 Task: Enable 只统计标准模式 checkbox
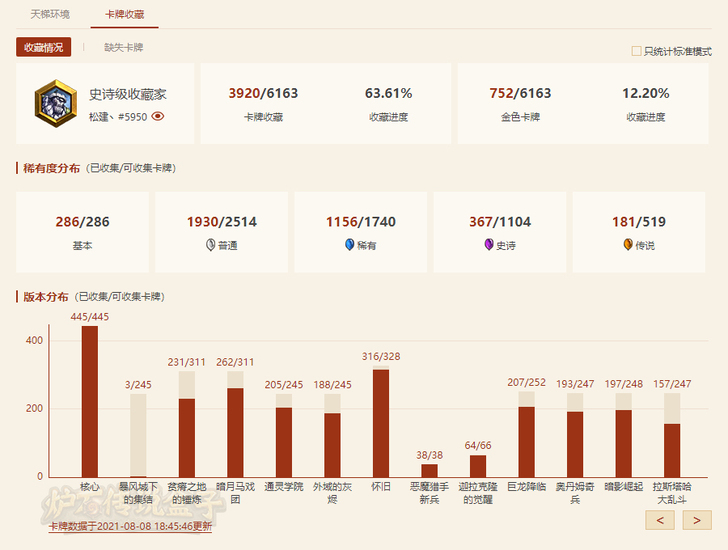pyautogui.click(x=637, y=51)
